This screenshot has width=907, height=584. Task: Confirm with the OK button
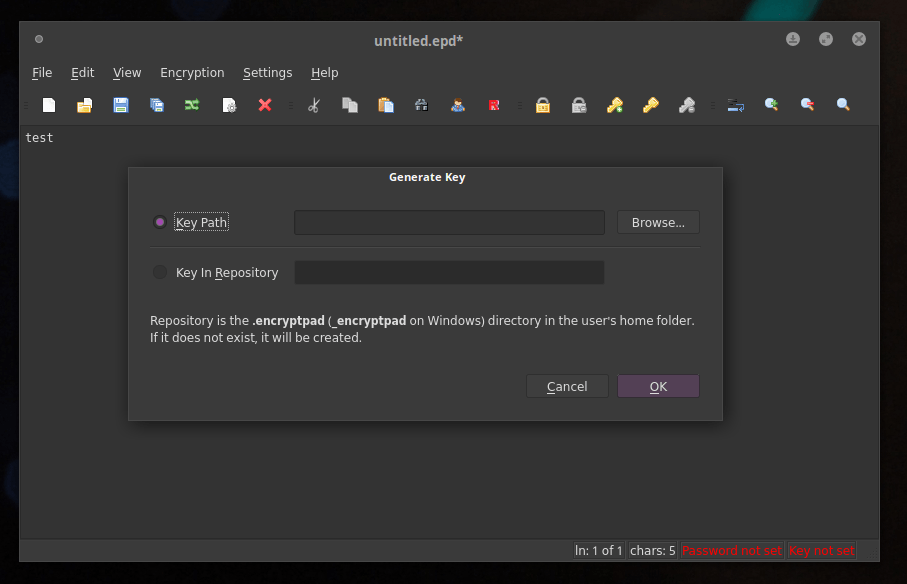point(658,386)
